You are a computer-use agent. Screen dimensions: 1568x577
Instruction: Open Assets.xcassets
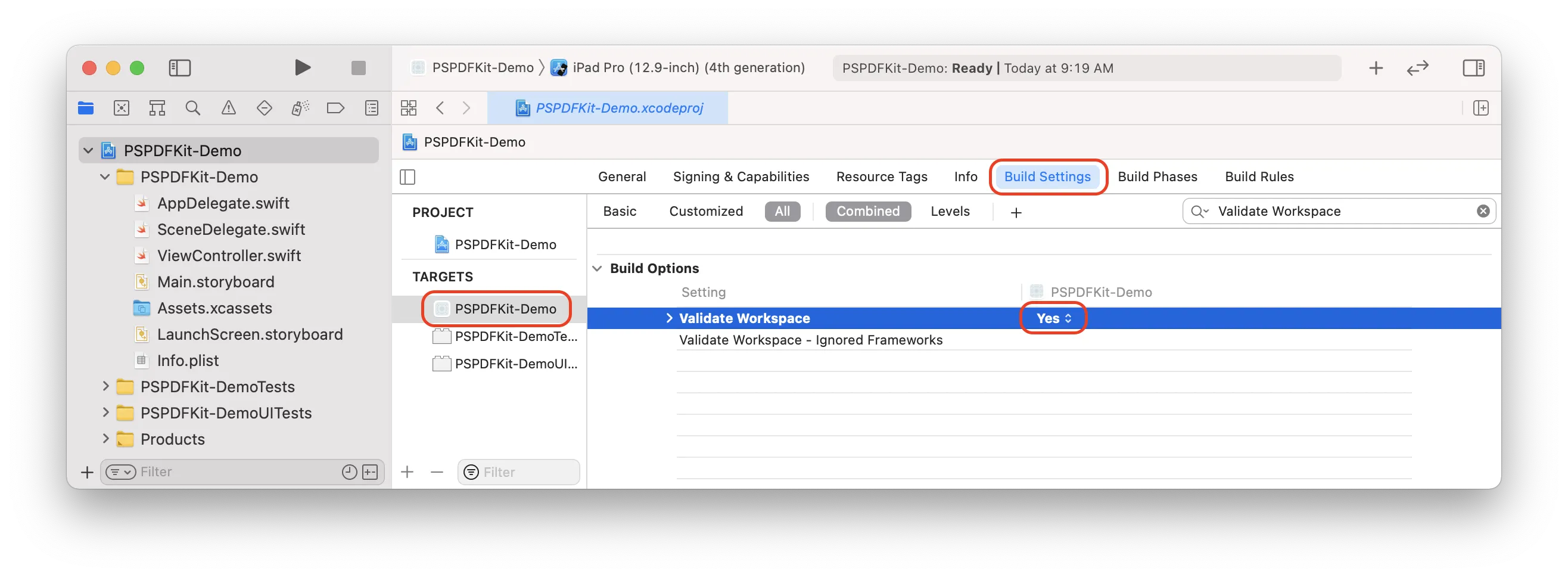(203, 308)
